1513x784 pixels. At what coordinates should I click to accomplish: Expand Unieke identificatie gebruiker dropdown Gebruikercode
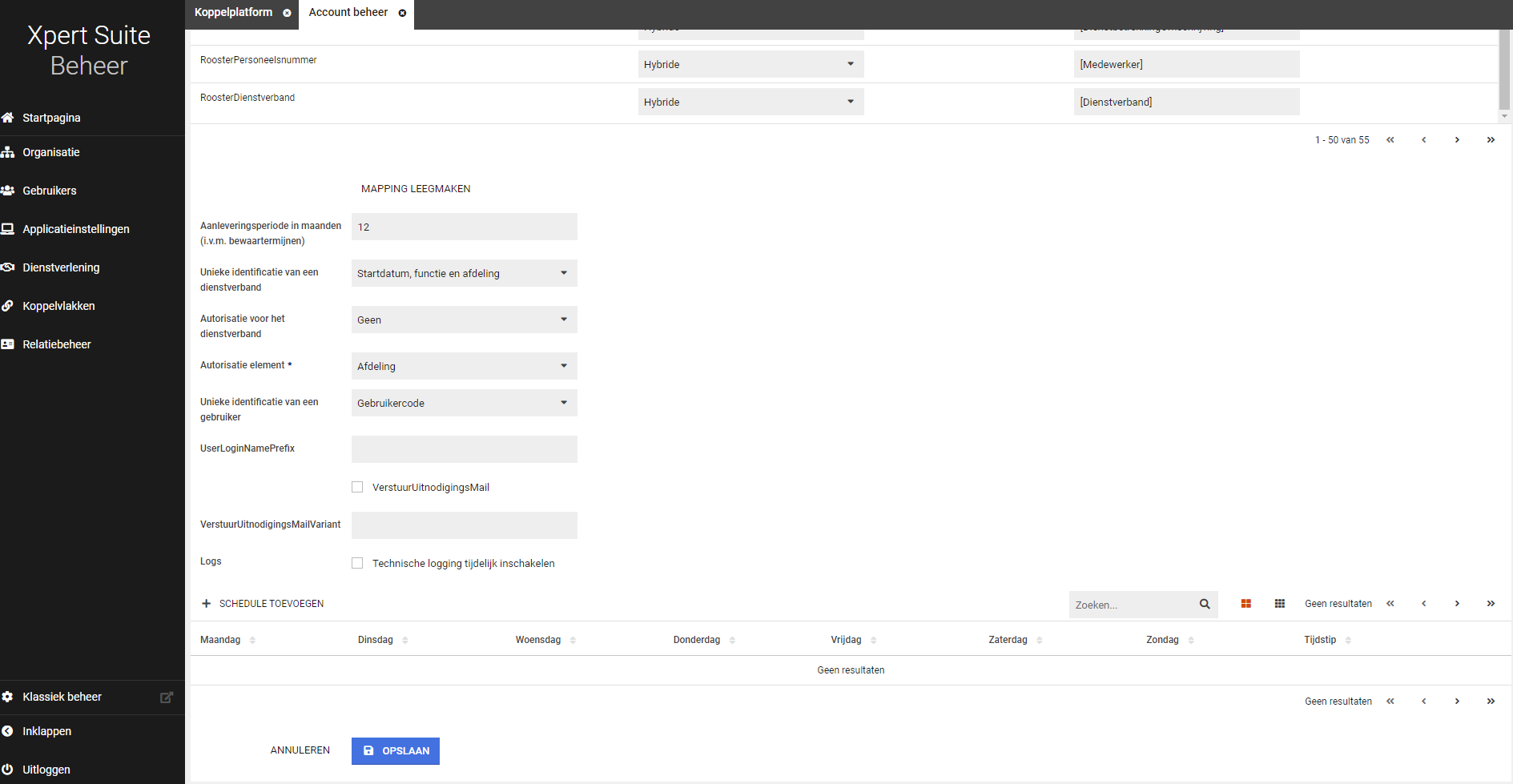464,403
